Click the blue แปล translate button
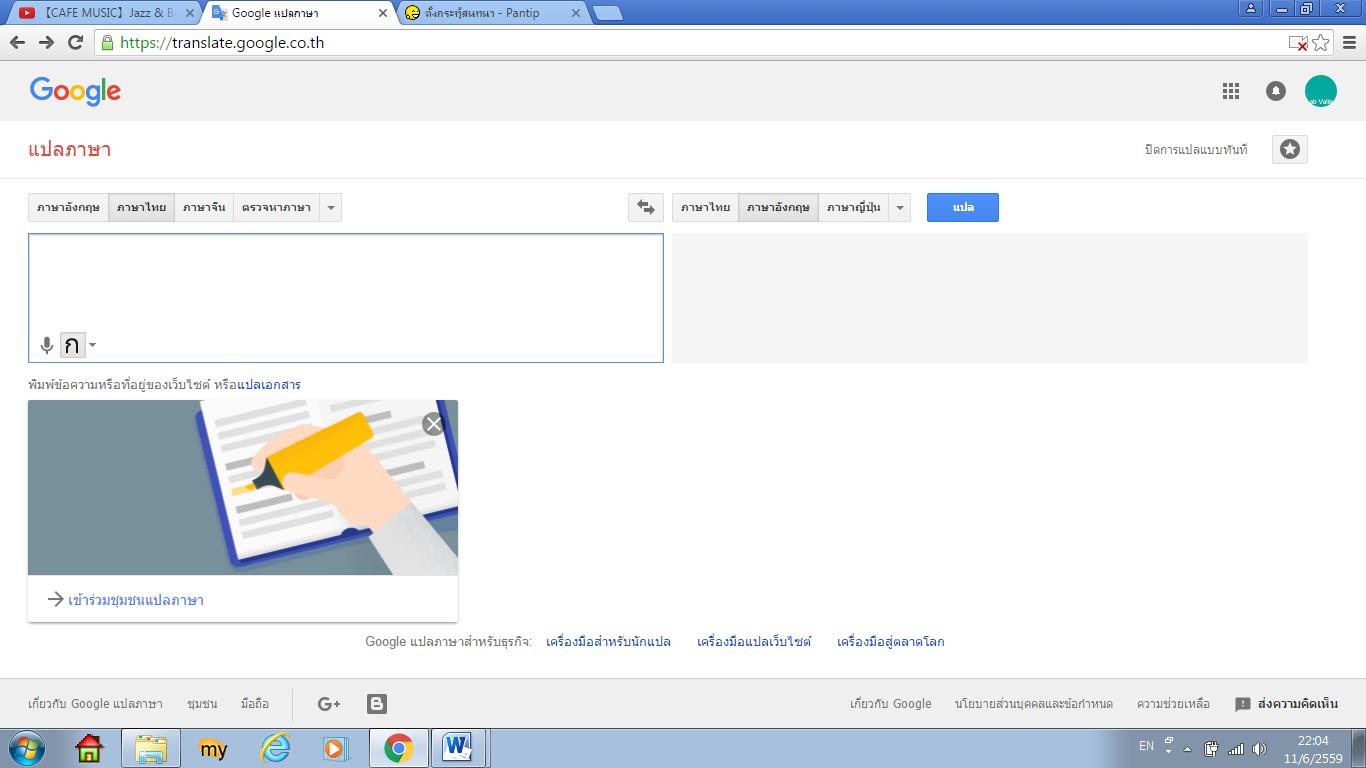The width and height of the screenshot is (1366, 768). [x=963, y=208]
